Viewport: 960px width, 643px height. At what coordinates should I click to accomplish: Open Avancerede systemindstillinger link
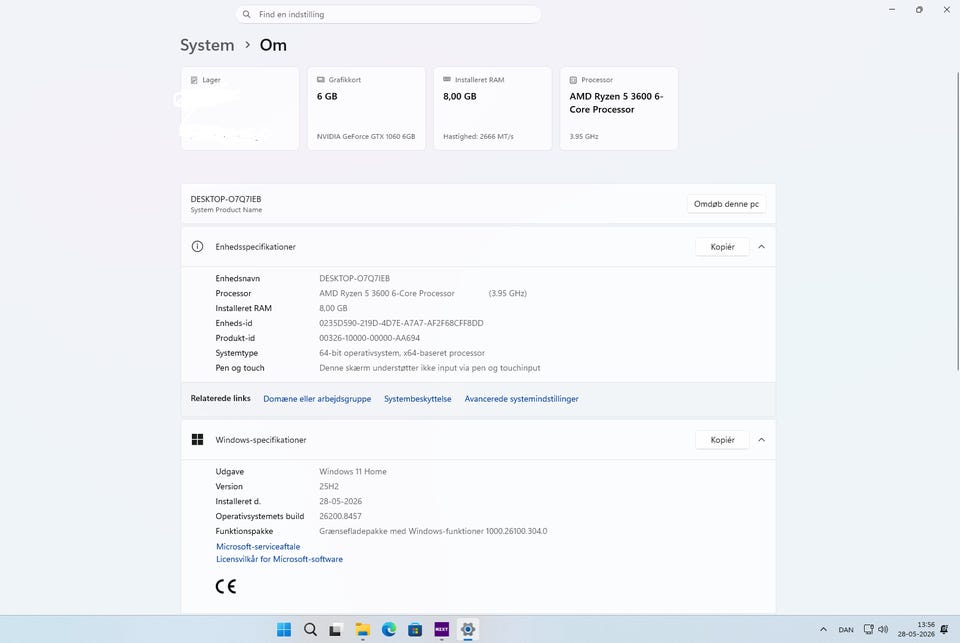click(x=522, y=399)
